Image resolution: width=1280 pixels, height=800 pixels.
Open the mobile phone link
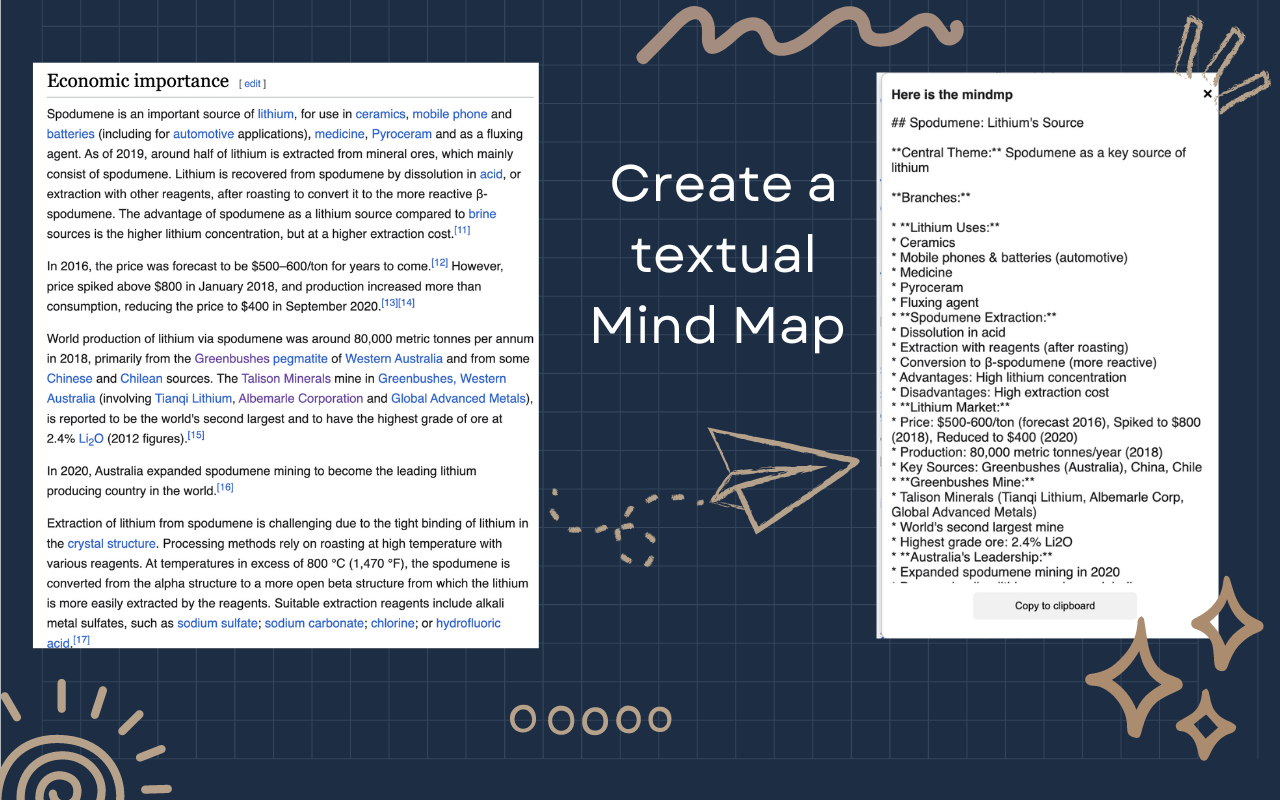pos(449,114)
